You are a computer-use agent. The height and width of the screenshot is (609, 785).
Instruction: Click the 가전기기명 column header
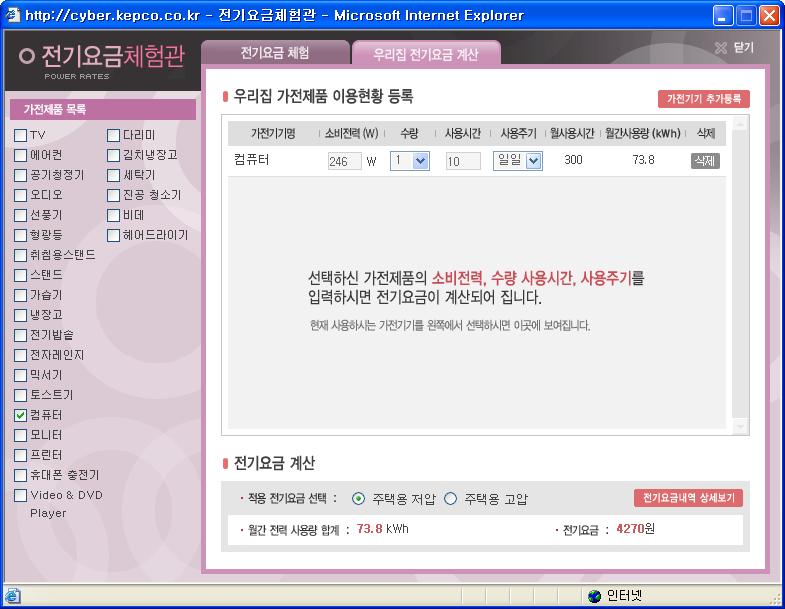click(273, 133)
